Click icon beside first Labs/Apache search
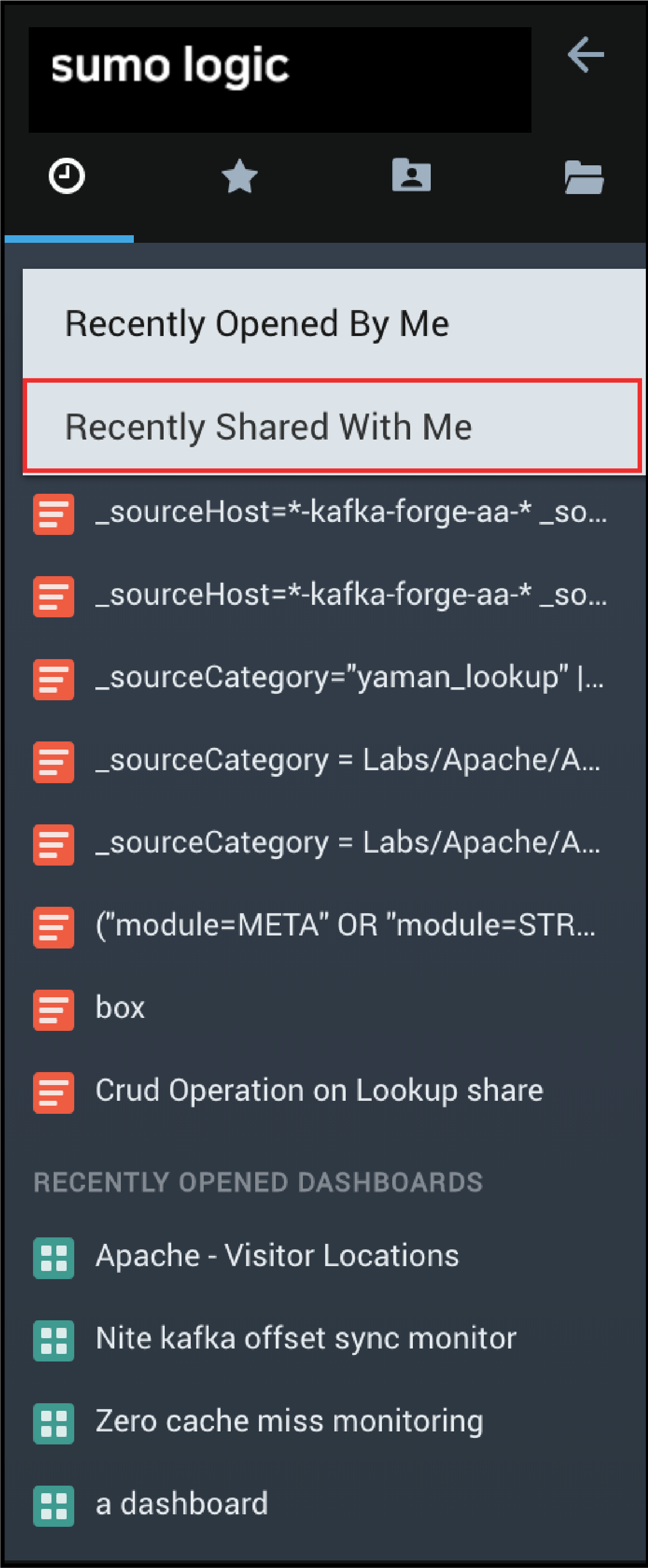This screenshot has height=1568, width=648. (54, 762)
